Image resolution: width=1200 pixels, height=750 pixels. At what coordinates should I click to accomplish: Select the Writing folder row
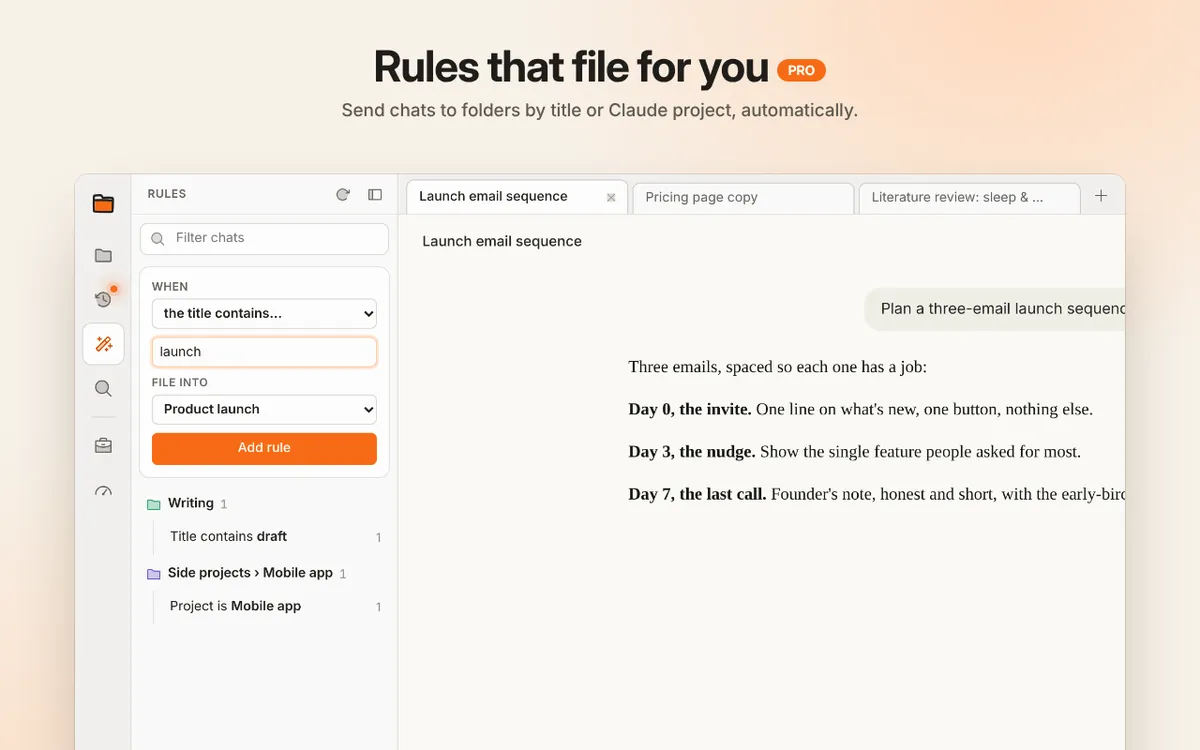264,503
